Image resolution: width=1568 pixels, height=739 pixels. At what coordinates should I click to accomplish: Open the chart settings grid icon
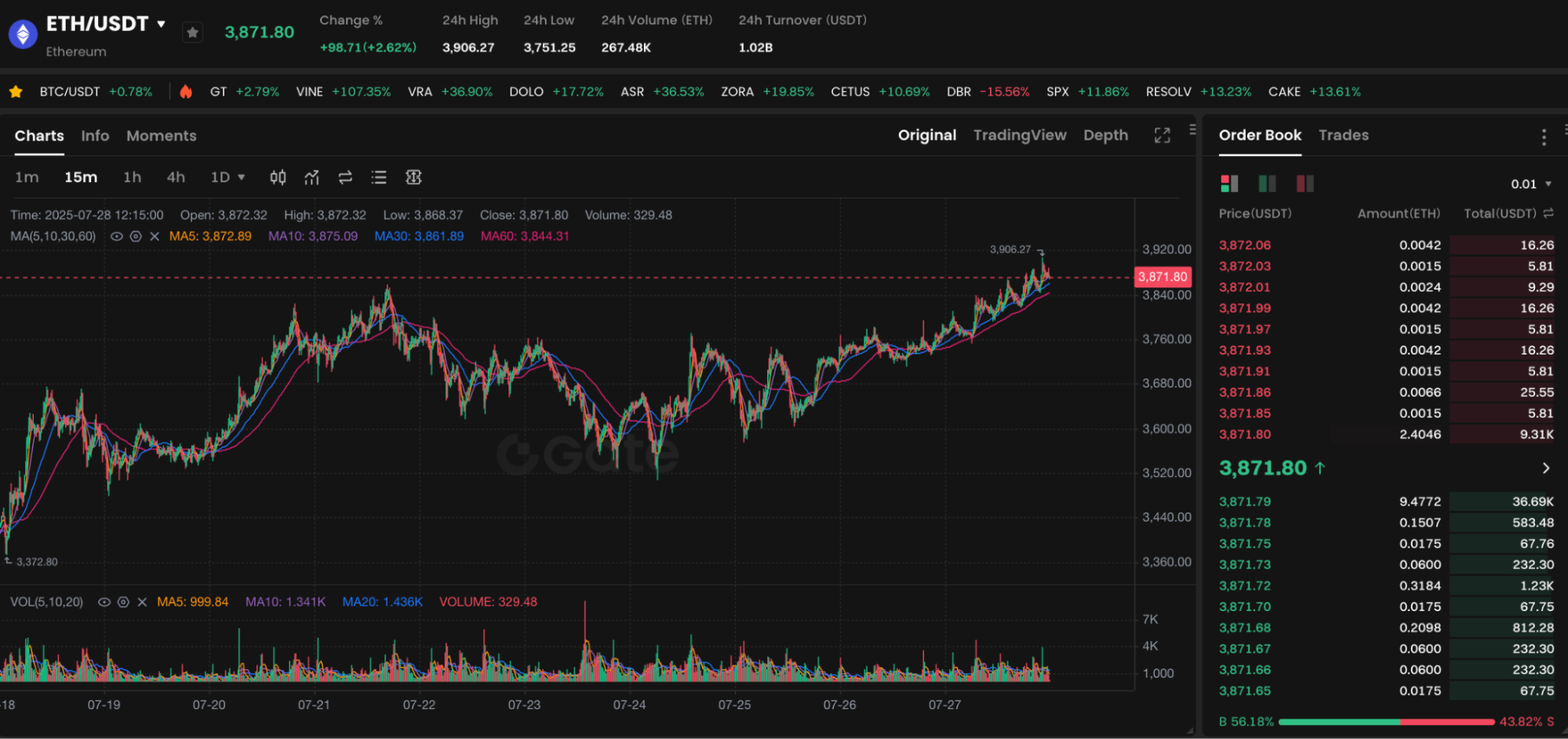point(413,177)
